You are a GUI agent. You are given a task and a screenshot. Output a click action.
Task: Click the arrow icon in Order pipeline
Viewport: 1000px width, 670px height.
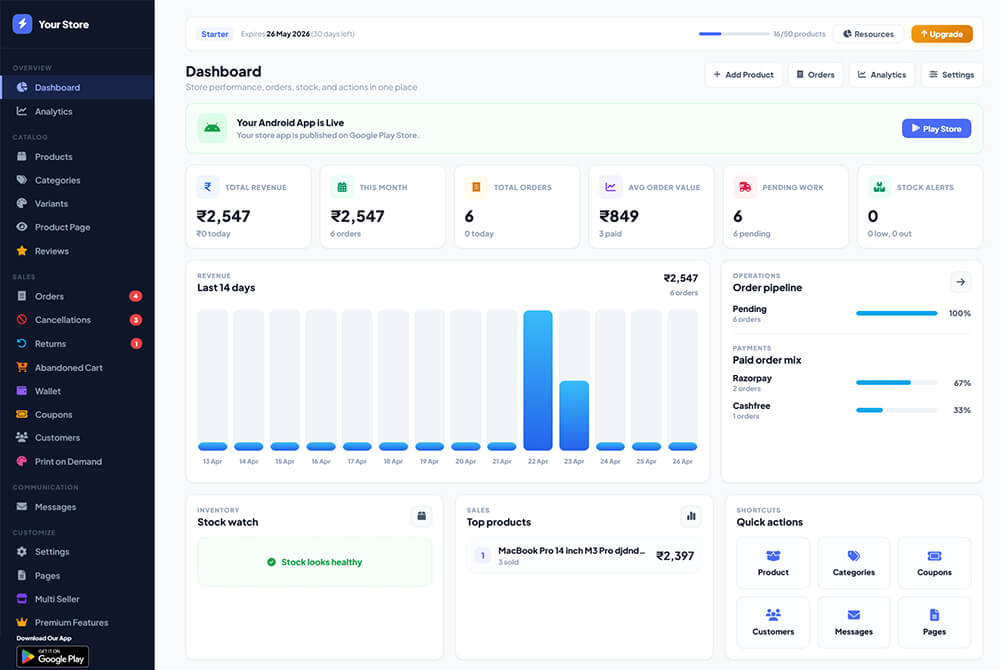[x=960, y=282]
